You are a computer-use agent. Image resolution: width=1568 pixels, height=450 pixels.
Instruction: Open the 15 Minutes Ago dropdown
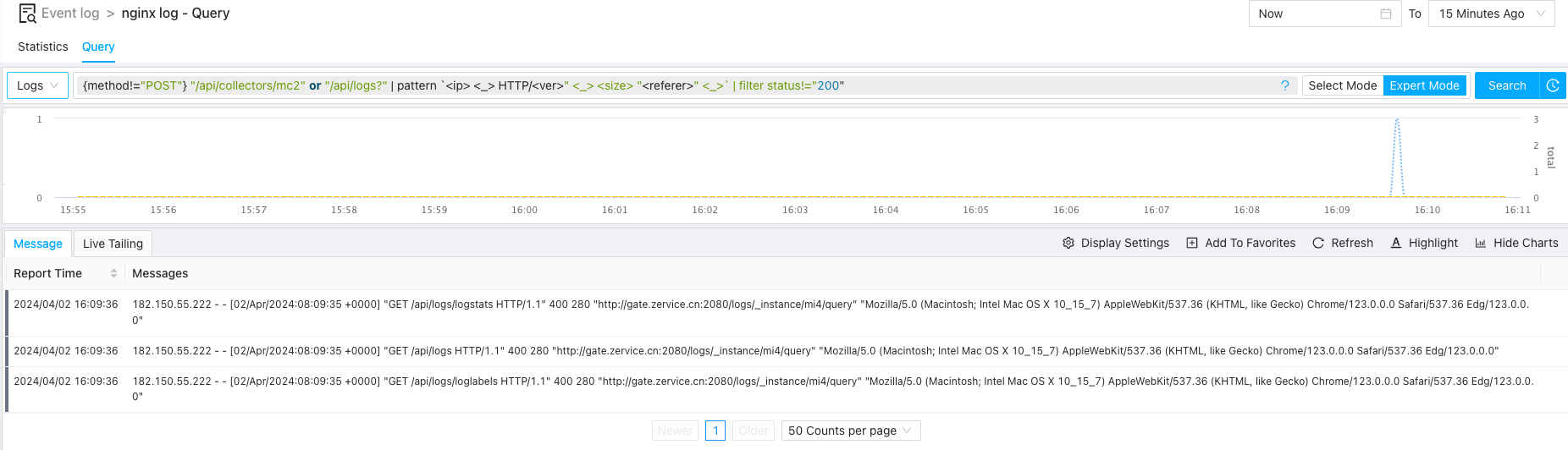(1491, 14)
